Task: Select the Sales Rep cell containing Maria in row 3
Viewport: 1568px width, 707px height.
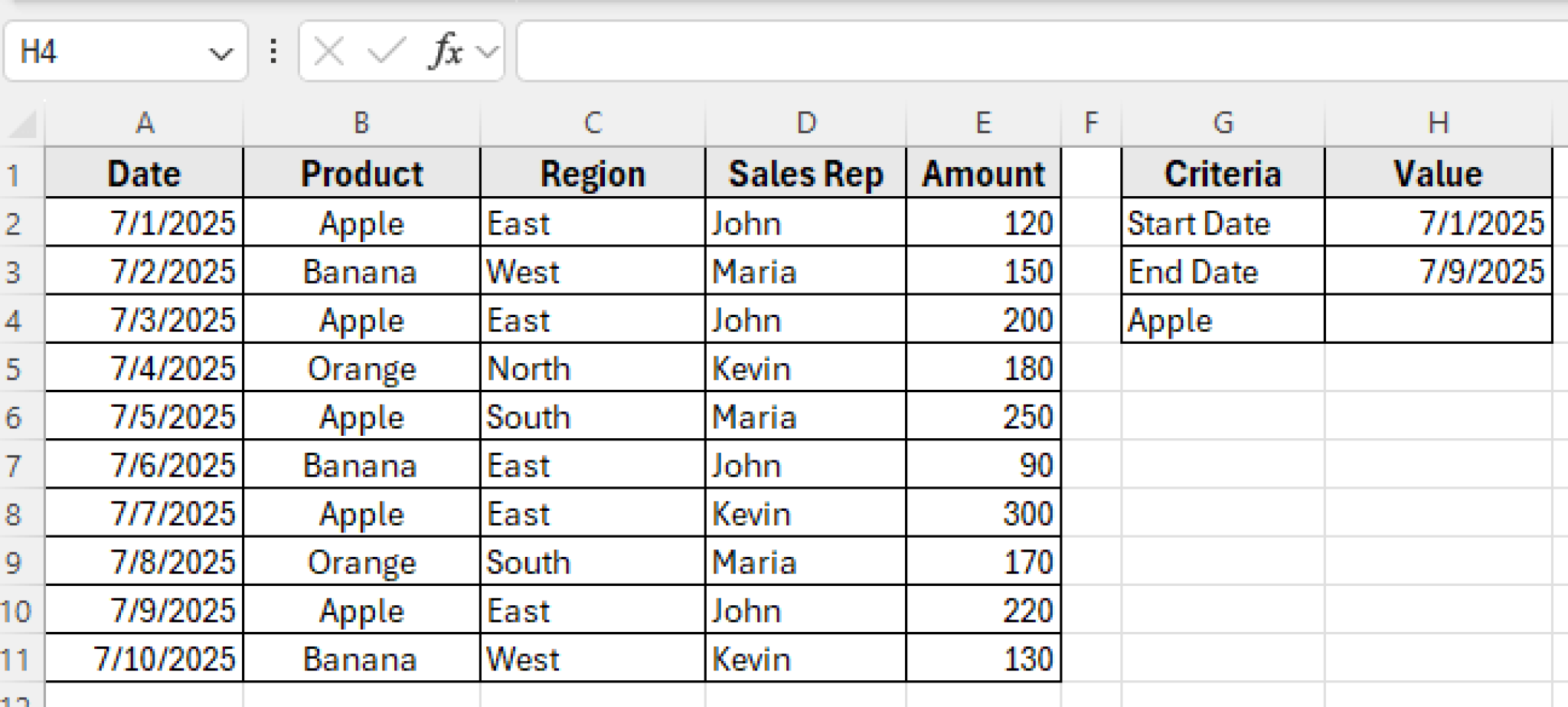Action: 804,271
